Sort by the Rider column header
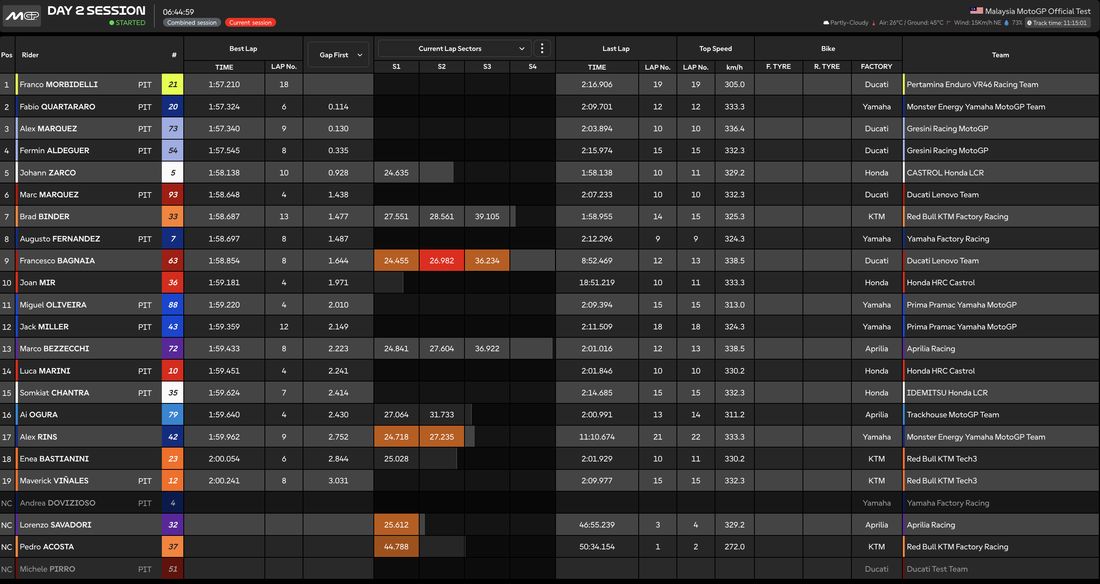1100x584 pixels. [30, 55]
